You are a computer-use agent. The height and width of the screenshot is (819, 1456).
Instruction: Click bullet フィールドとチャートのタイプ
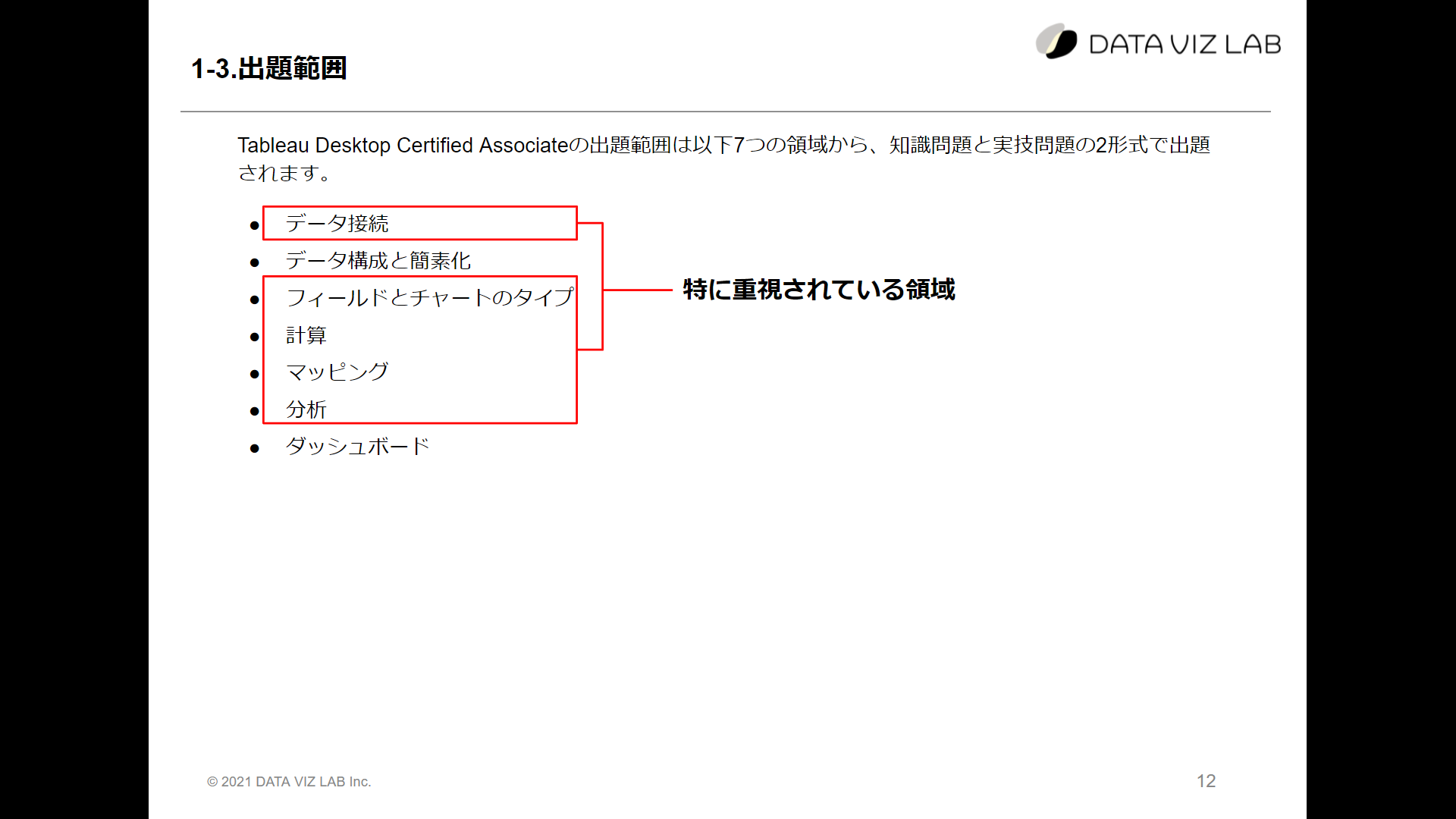[x=430, y=297]
